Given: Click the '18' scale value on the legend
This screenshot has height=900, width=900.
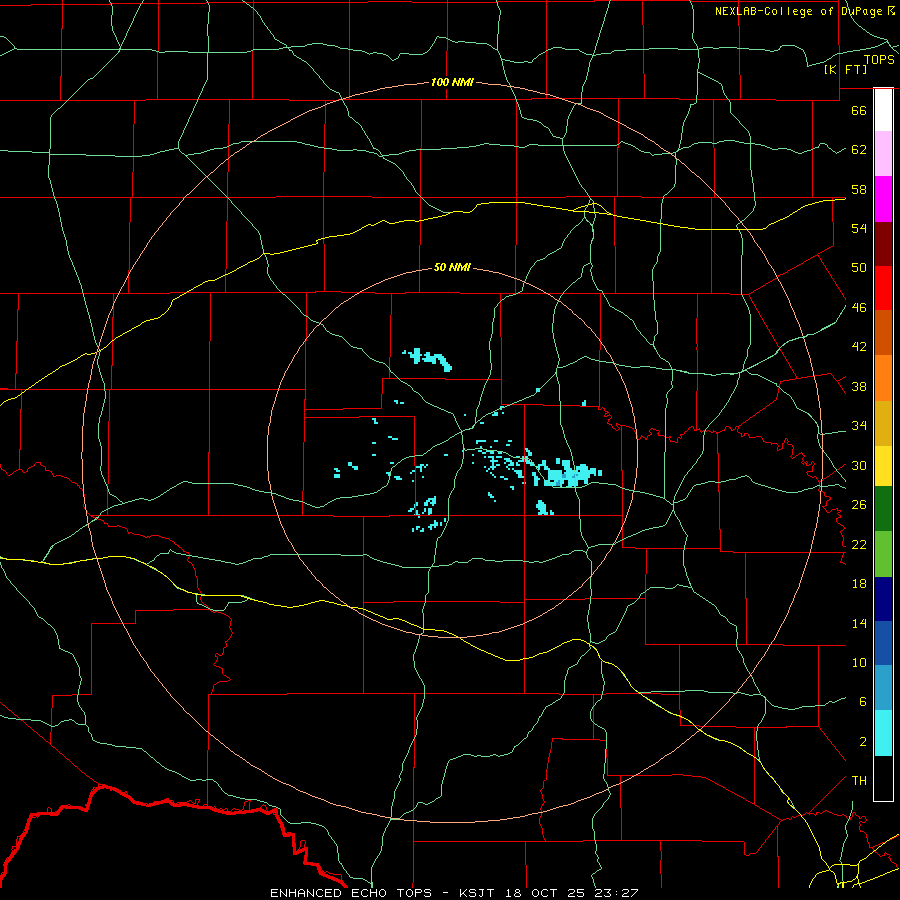Looking at the screenshot, I should [x=859, y=584].
